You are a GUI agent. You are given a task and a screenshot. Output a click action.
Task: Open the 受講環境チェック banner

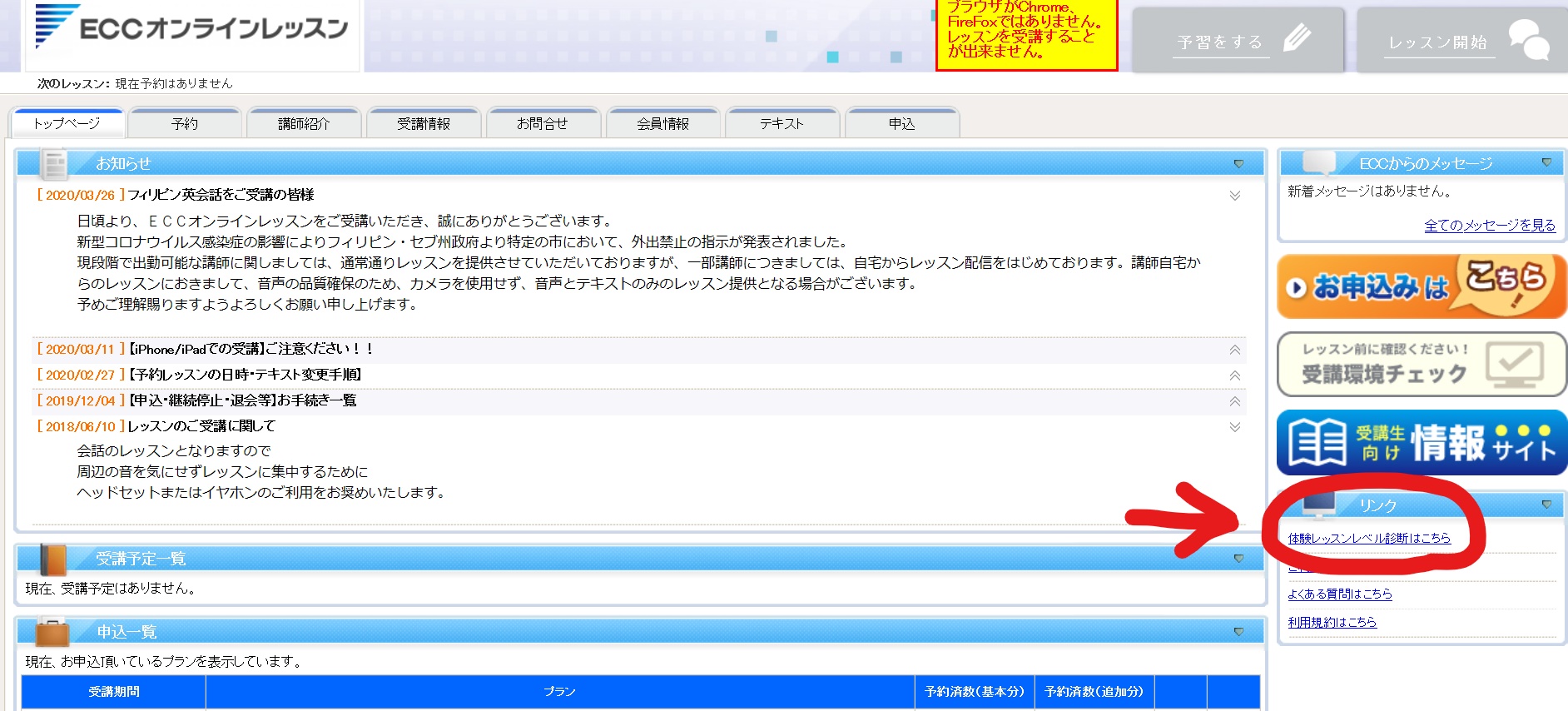1422,365
